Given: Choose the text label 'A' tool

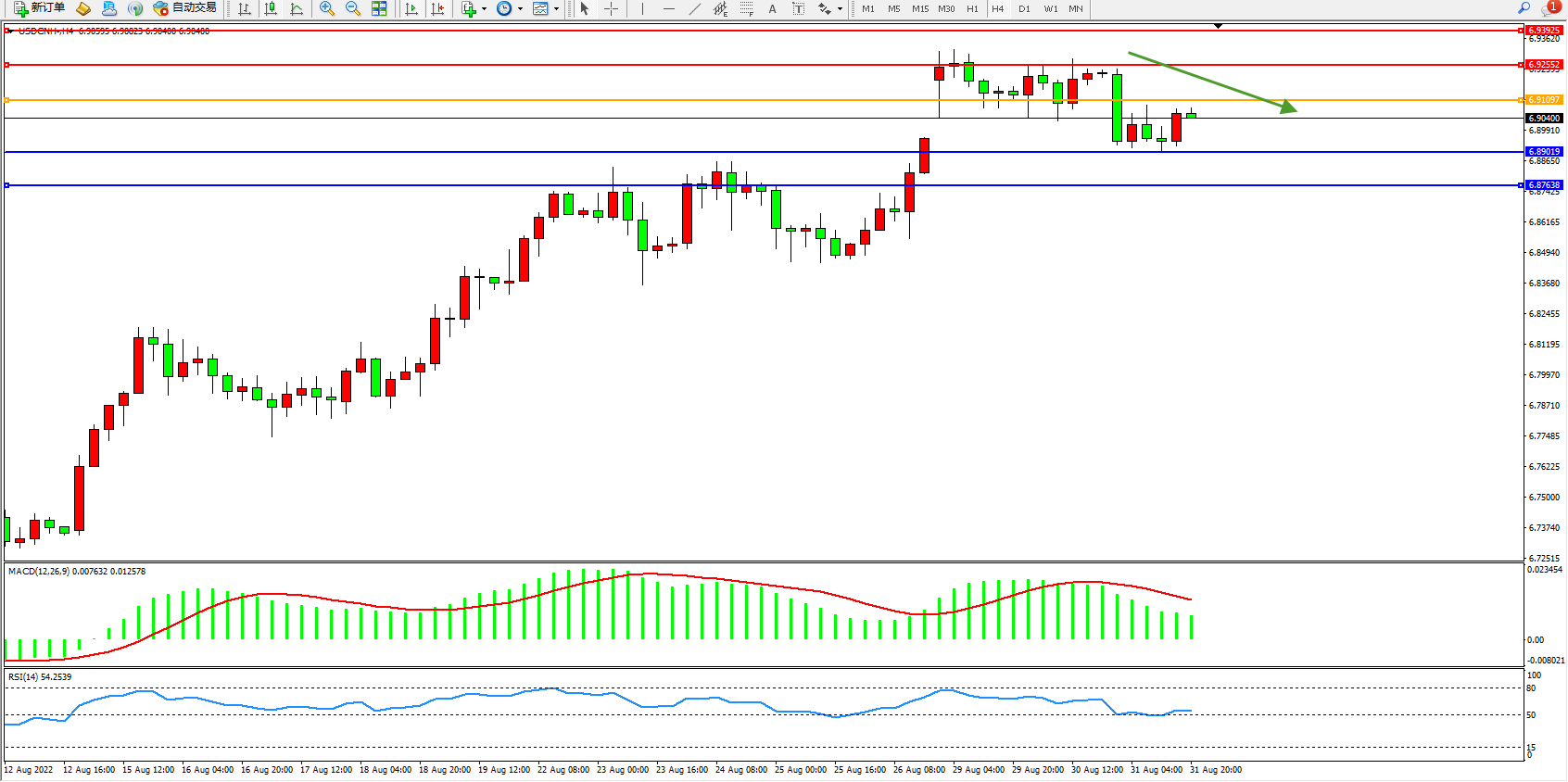Looking at the screenshot, I should [772, 8].
